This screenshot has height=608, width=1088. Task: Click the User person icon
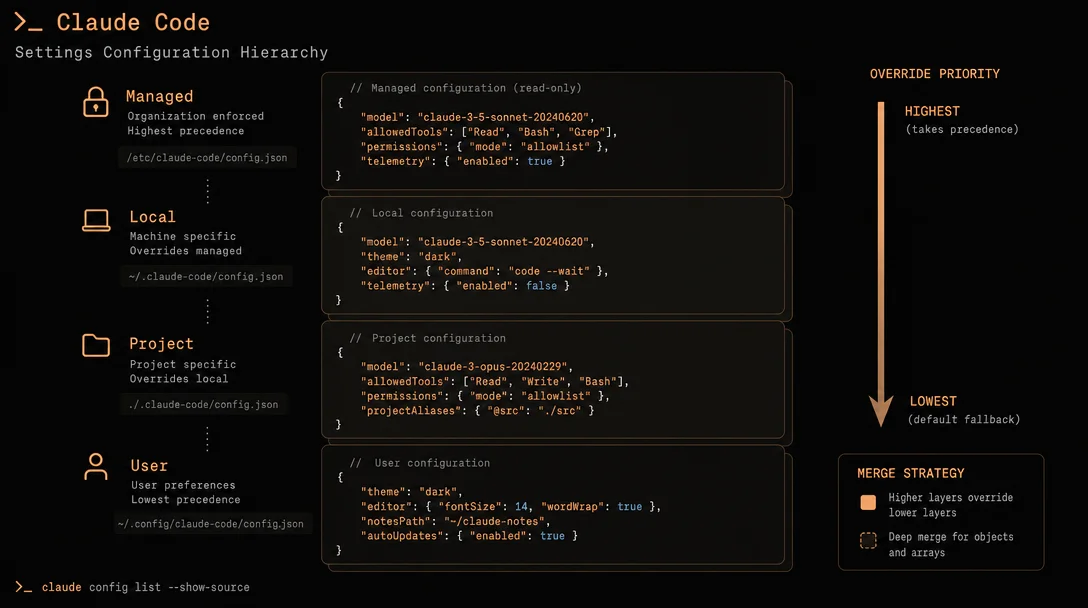(96, 466)
